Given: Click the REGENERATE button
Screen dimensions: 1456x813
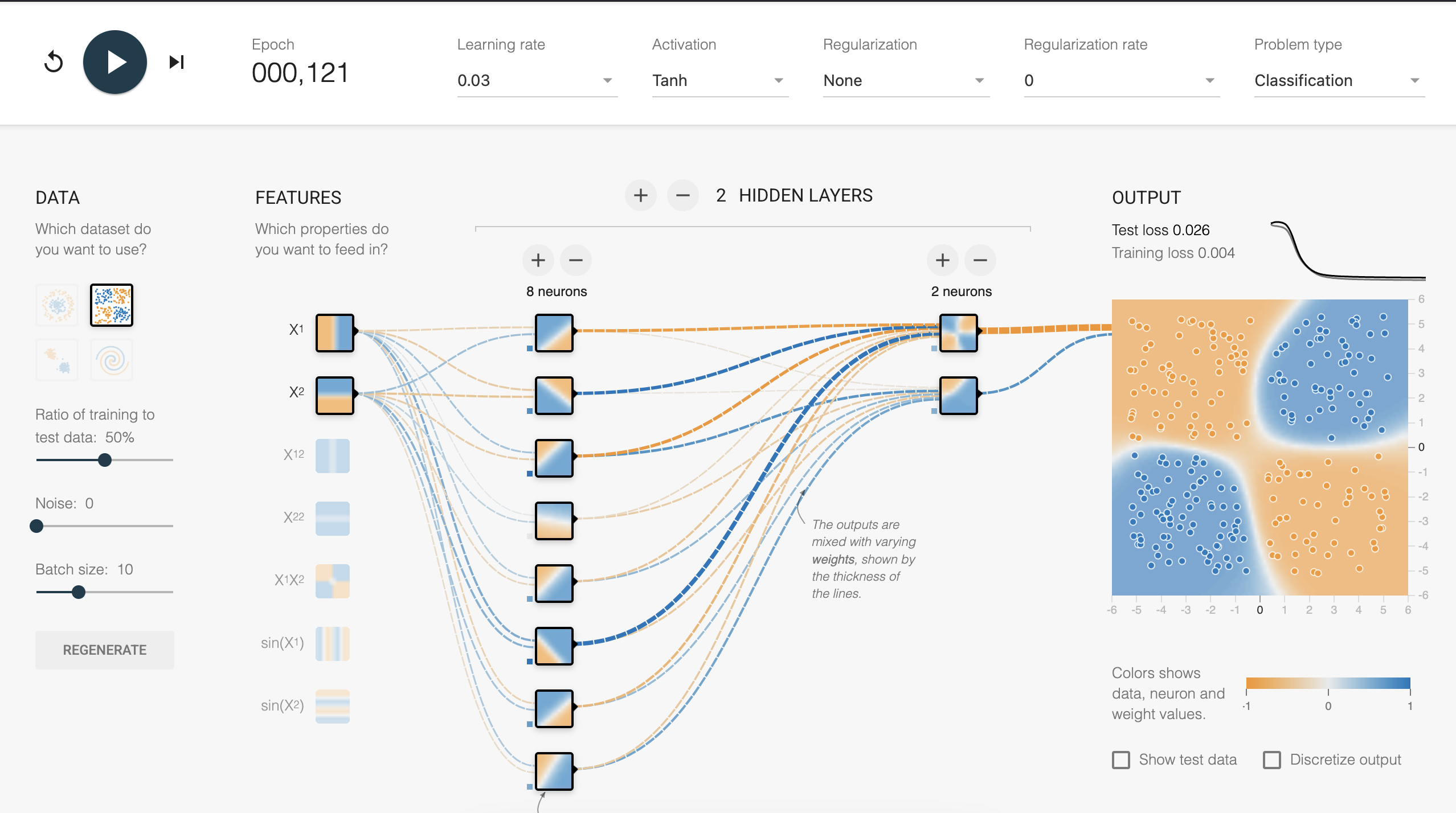Looking at the screenshot, I should point(105,650).
